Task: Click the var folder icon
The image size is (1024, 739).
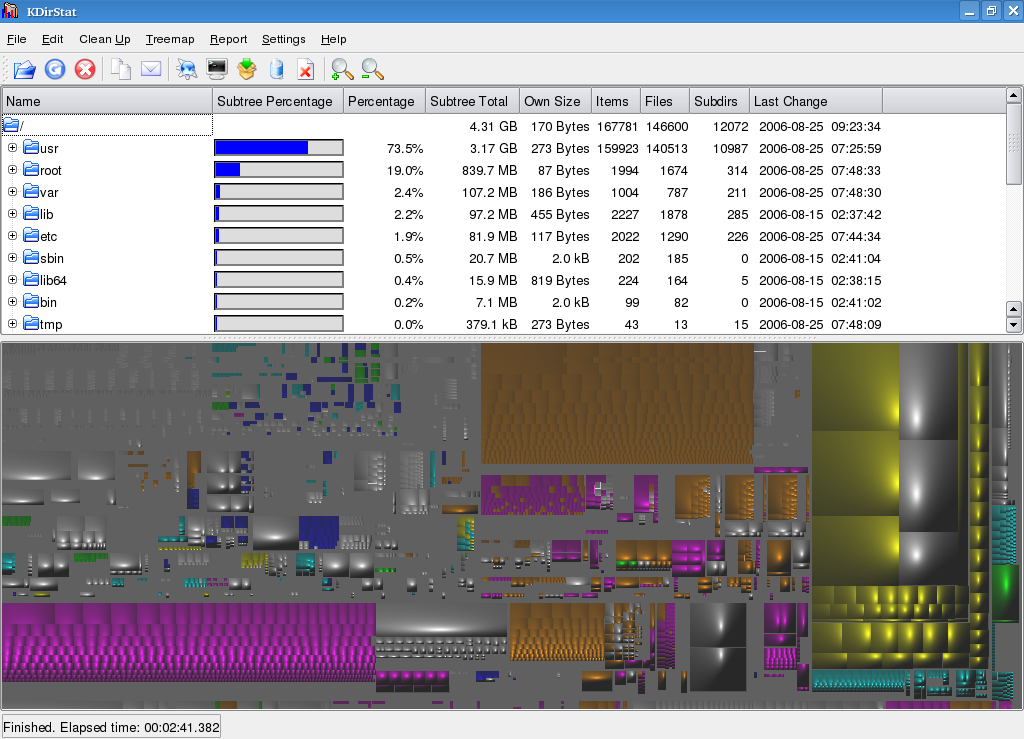Action: pyautogui.click(x=31, y=191)
